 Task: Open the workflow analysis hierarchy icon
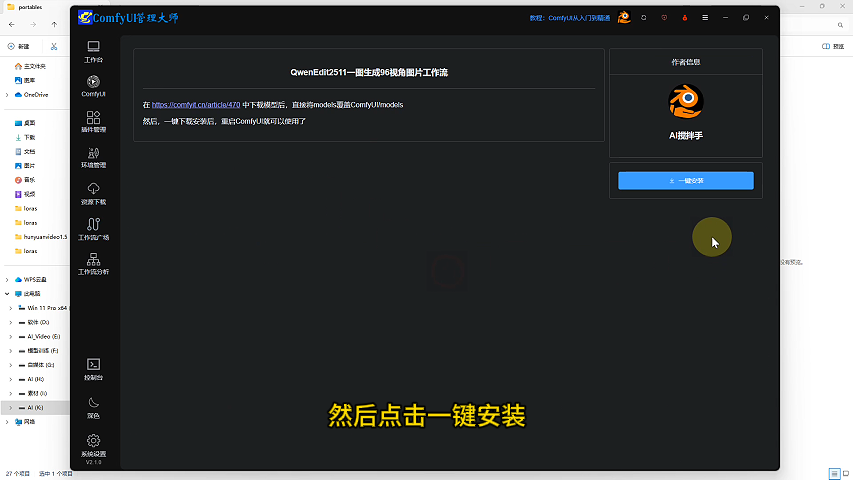[93, 264]
